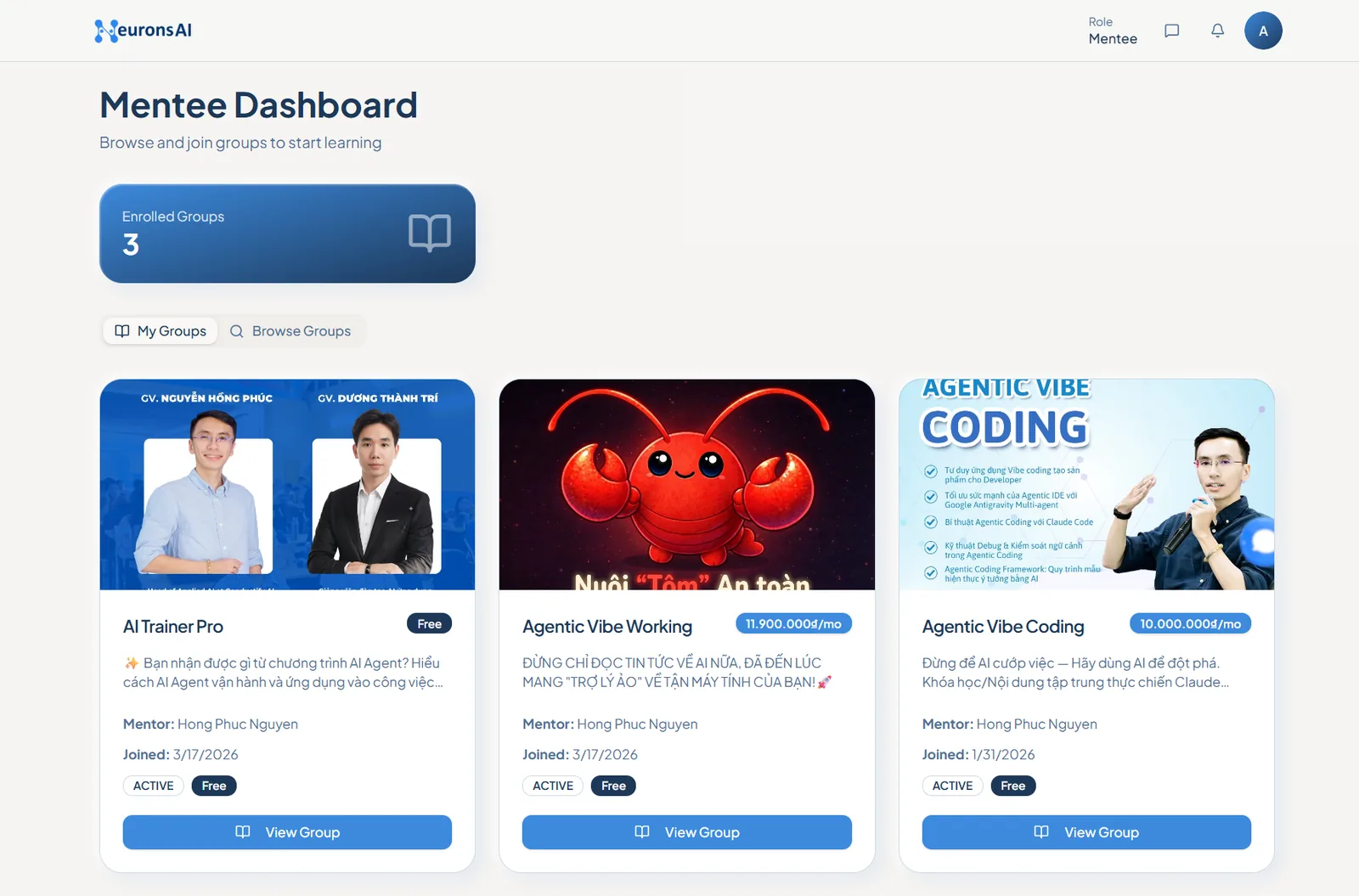
Task: Click the Agentic Vibe Coding description text
Action: pyautogui.click(x=1075, y=672)
